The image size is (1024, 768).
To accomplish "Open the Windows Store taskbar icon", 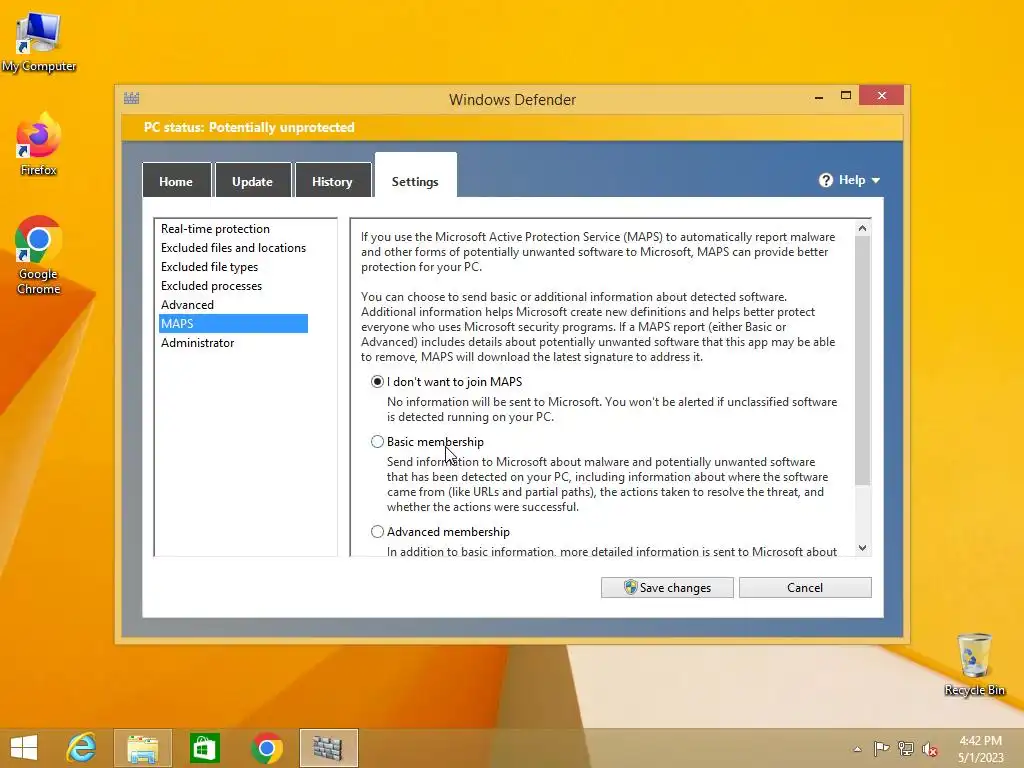I will (204, 748).
